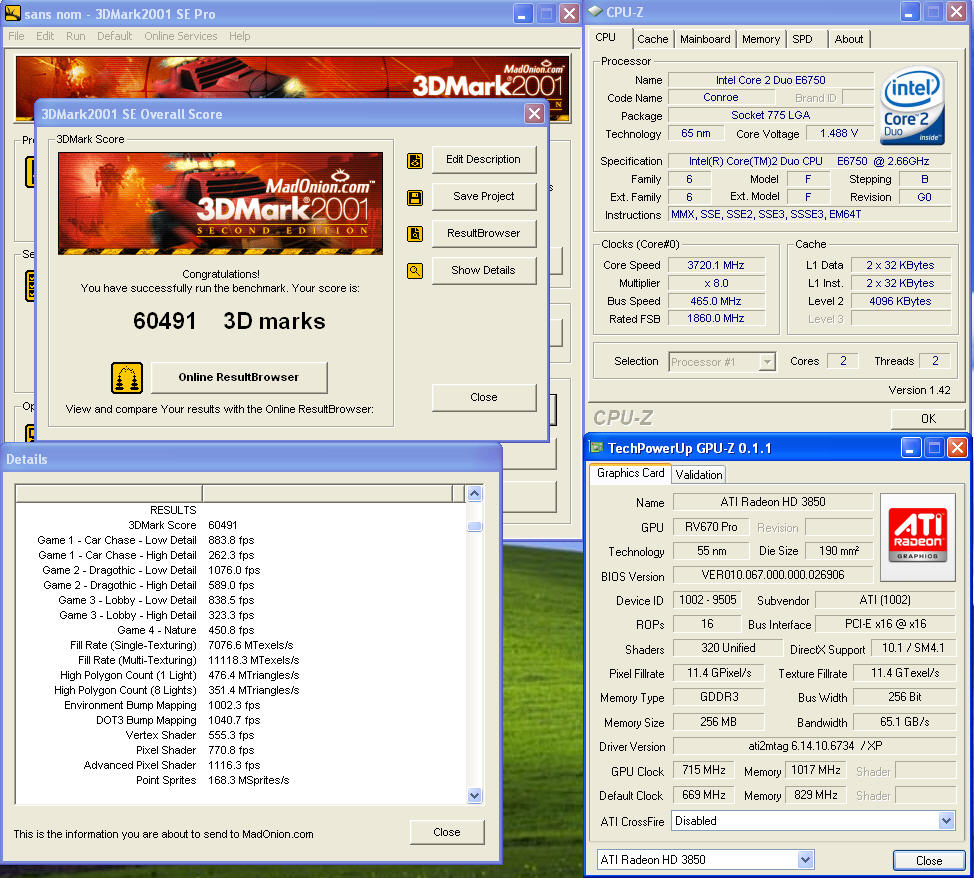Click the GPU Clock 715 MHz field
The image size is (974, 878).
(704, 771)
